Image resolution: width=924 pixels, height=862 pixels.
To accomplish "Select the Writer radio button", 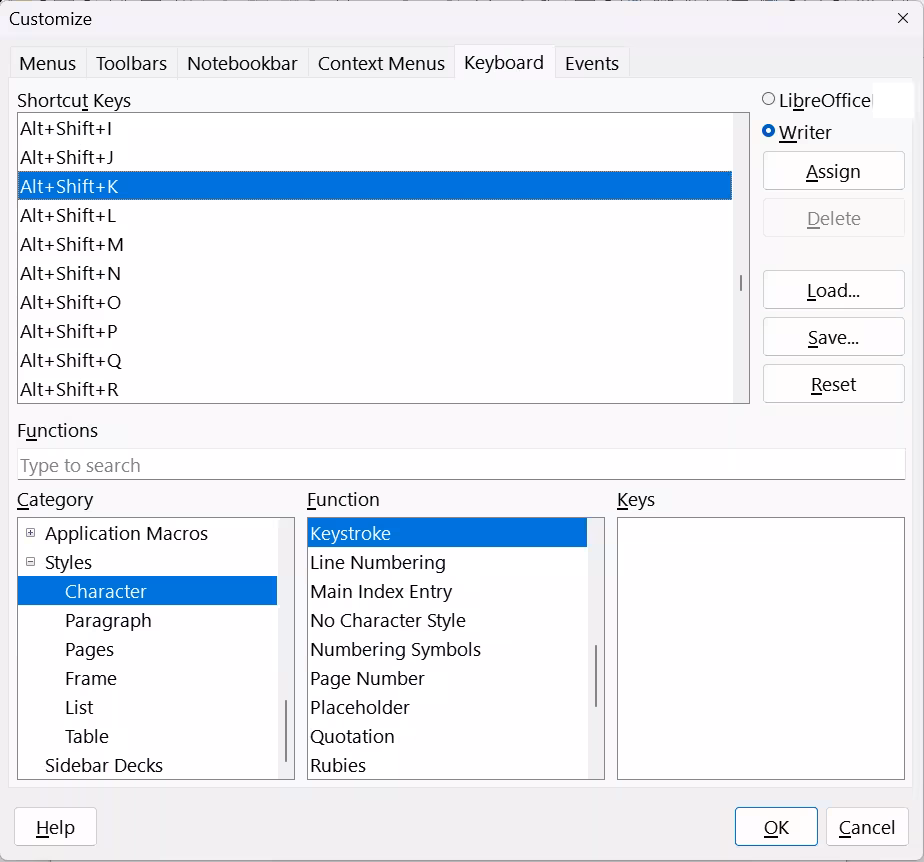I will click(x=768, y=131).
